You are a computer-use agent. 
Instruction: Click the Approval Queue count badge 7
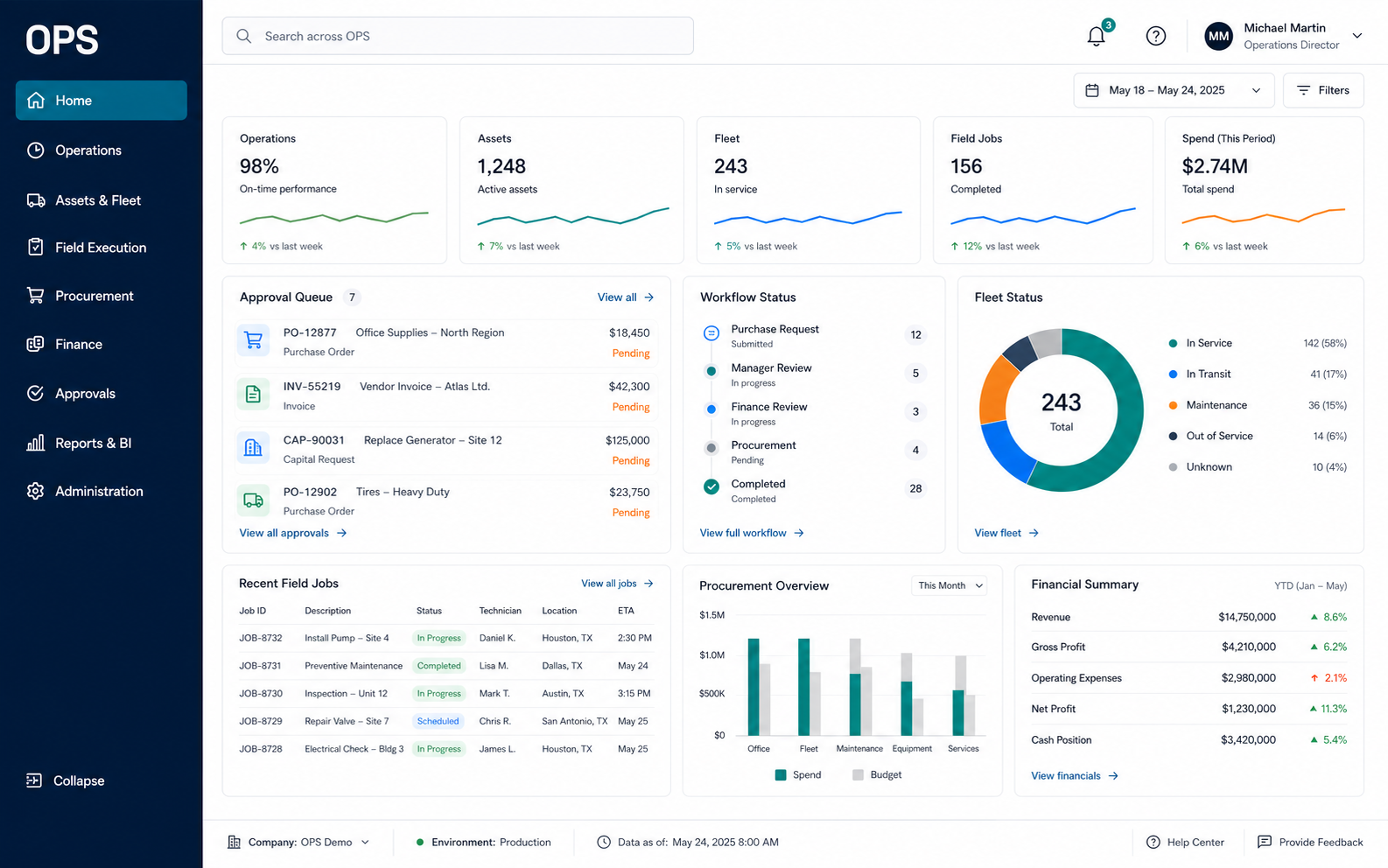(x=352, y=297)
